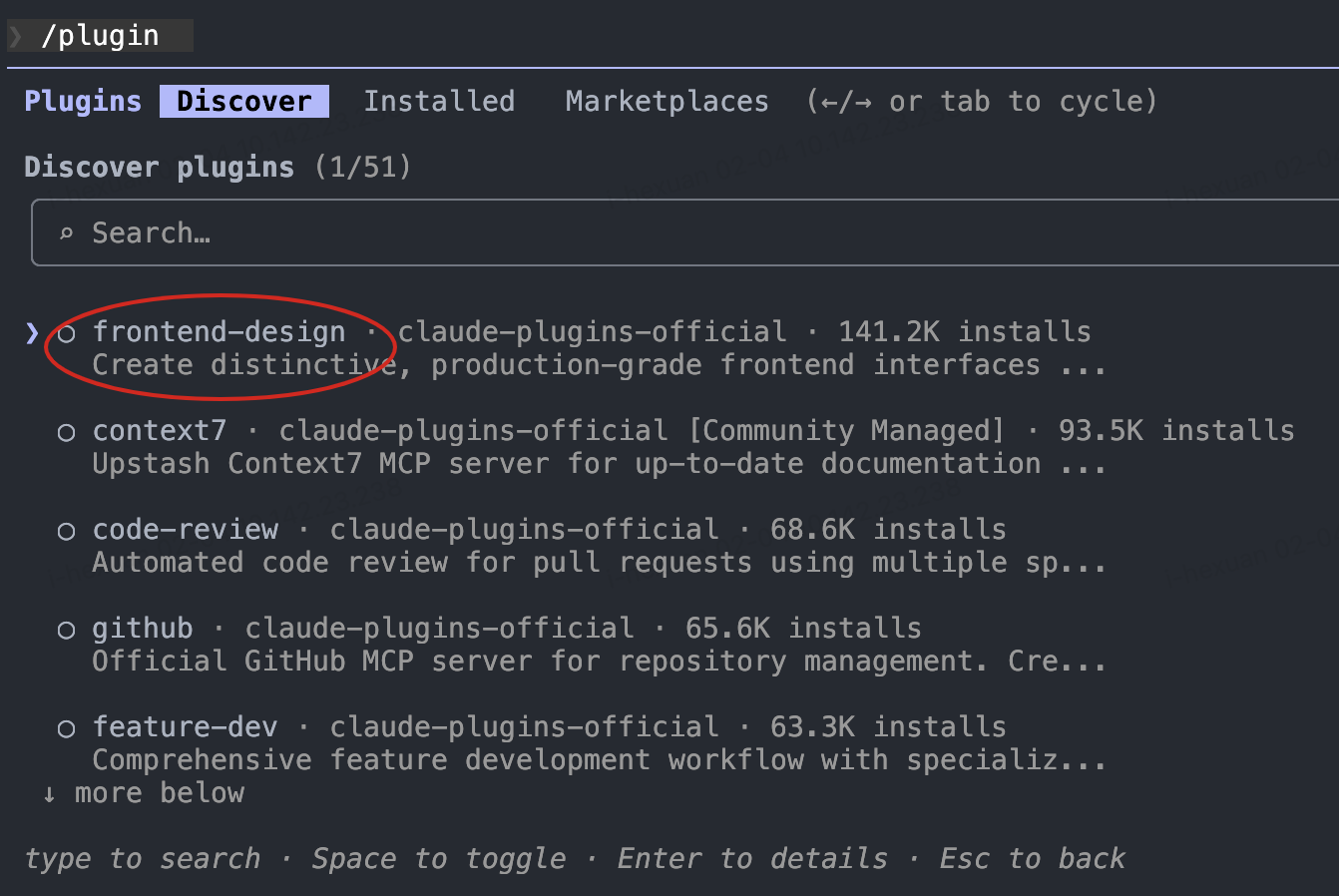
Task: Go to the Marketplaces tab
Action: (667, 101)
